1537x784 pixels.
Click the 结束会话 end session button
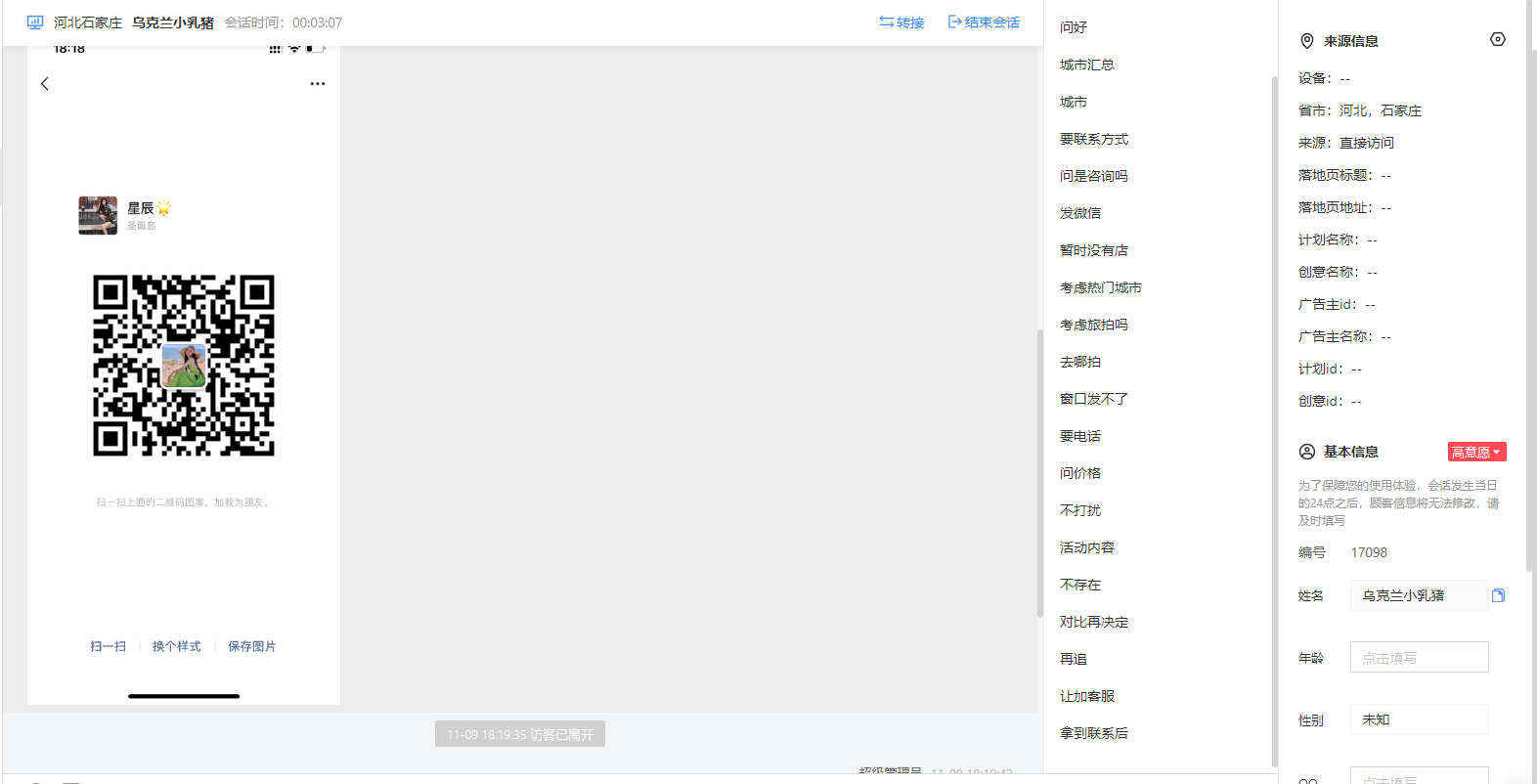click(x=984, y=22)
